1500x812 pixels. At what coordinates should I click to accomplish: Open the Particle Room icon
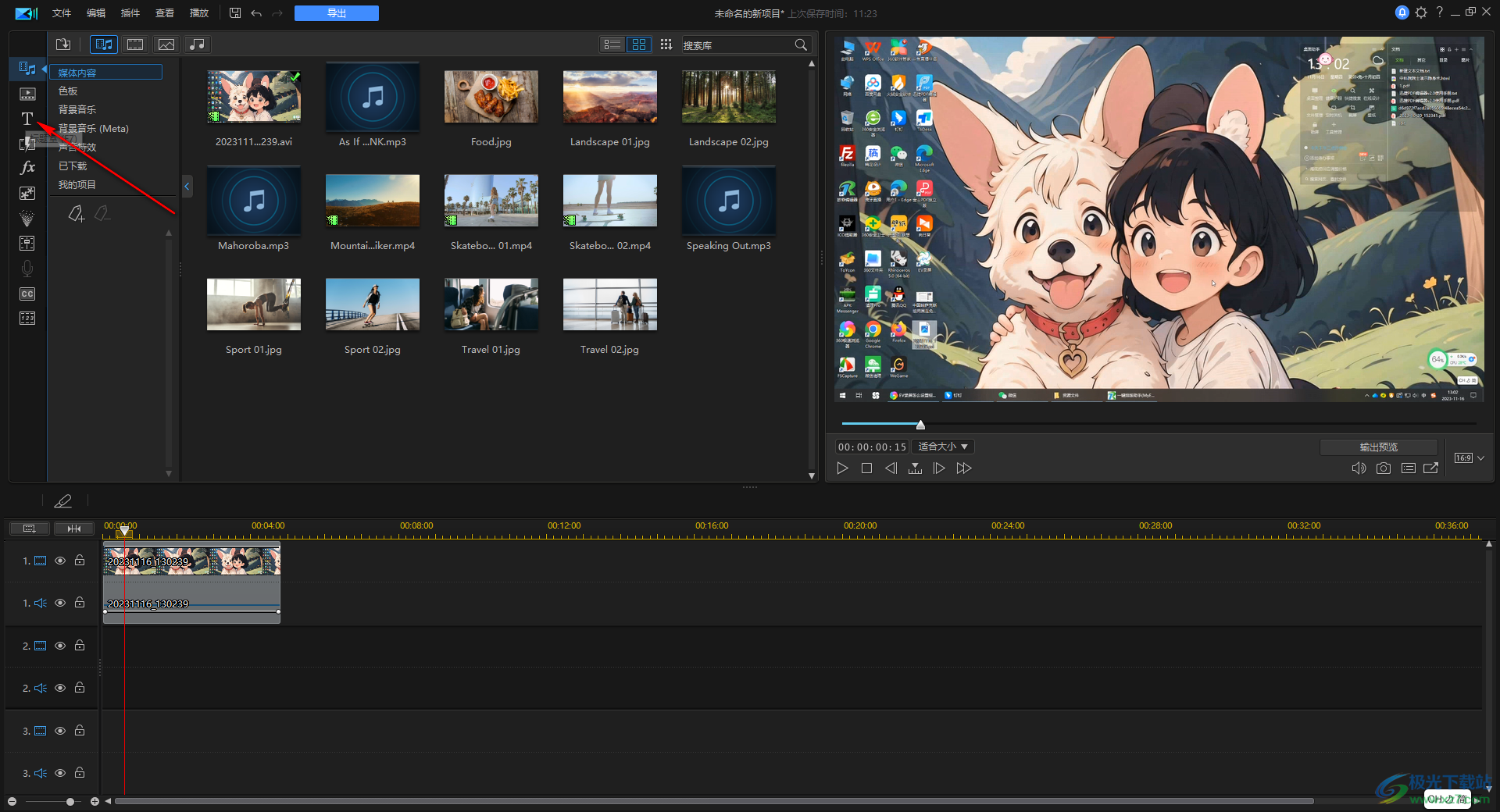tap(27, 218)
